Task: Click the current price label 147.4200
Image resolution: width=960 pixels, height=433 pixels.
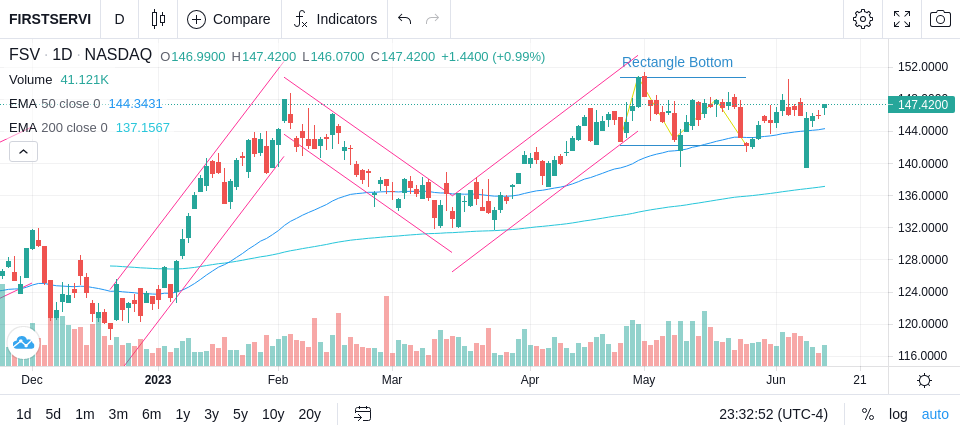Action: click(x=921, y=105)
